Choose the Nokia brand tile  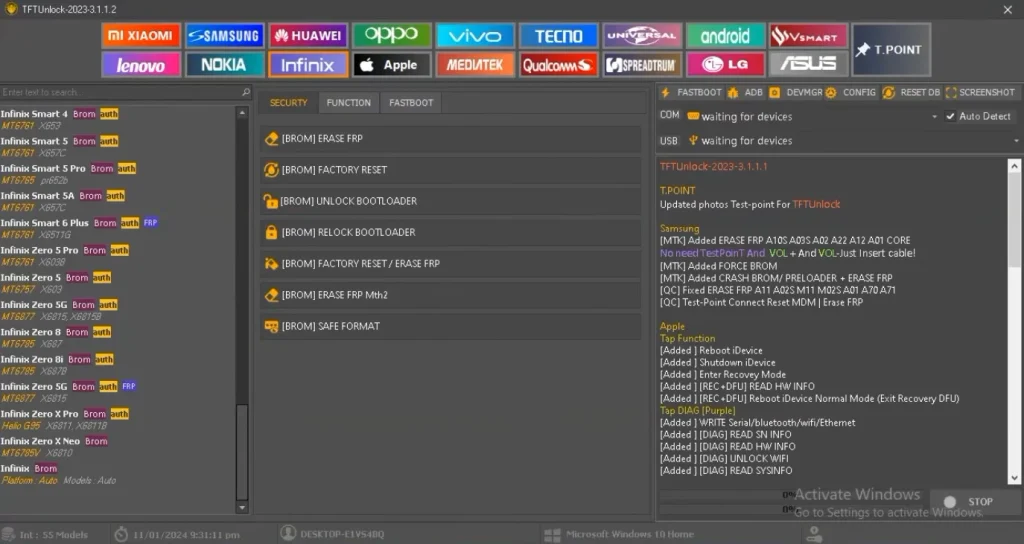[224, 65]
